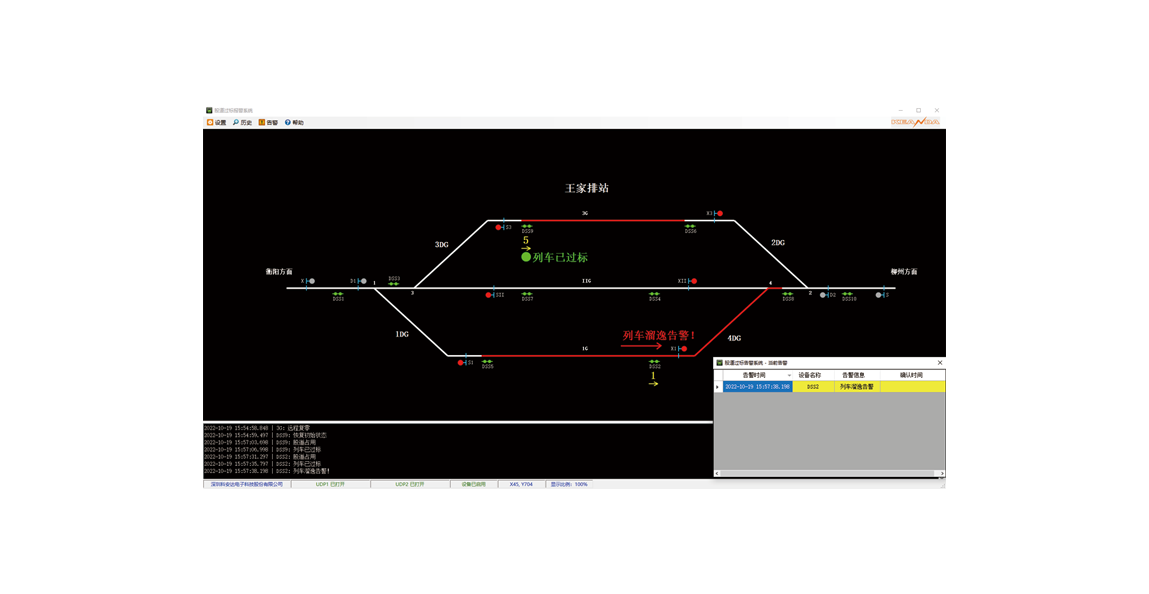Open the 设置 (Settings) menu
Screen dimensions: 1149x594
[x=216, y=123]
